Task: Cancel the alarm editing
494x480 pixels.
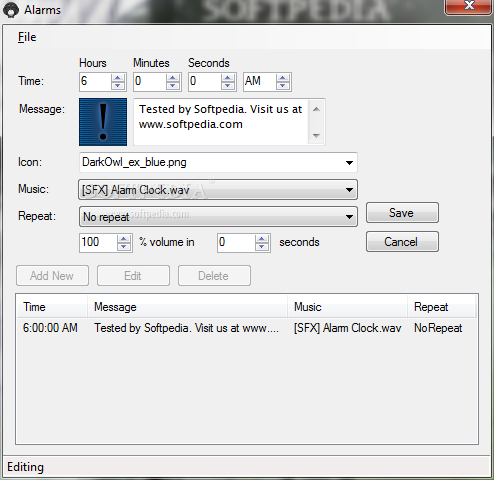Action: tap(402, 242)
